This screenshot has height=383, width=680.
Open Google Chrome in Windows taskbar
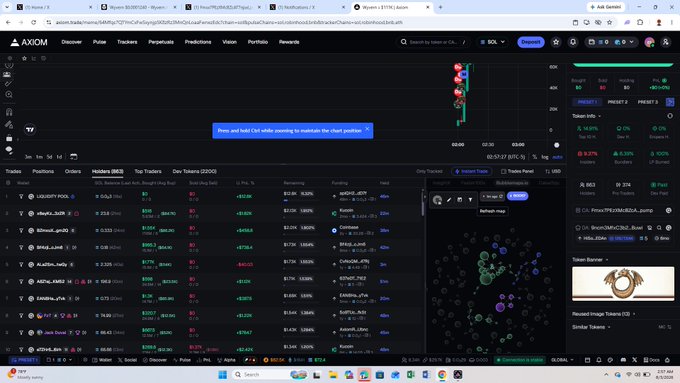(442, 375)
